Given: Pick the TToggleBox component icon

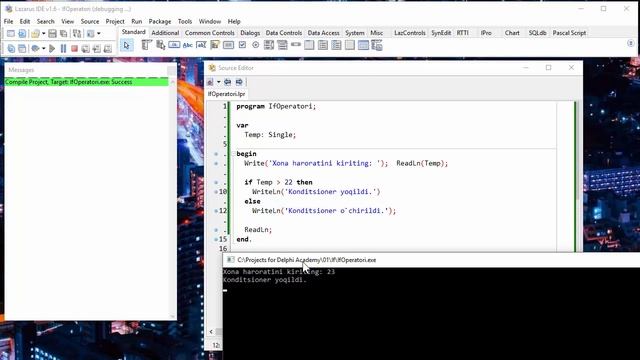Looking at the screenshot, I should click(x=228, y=45).
